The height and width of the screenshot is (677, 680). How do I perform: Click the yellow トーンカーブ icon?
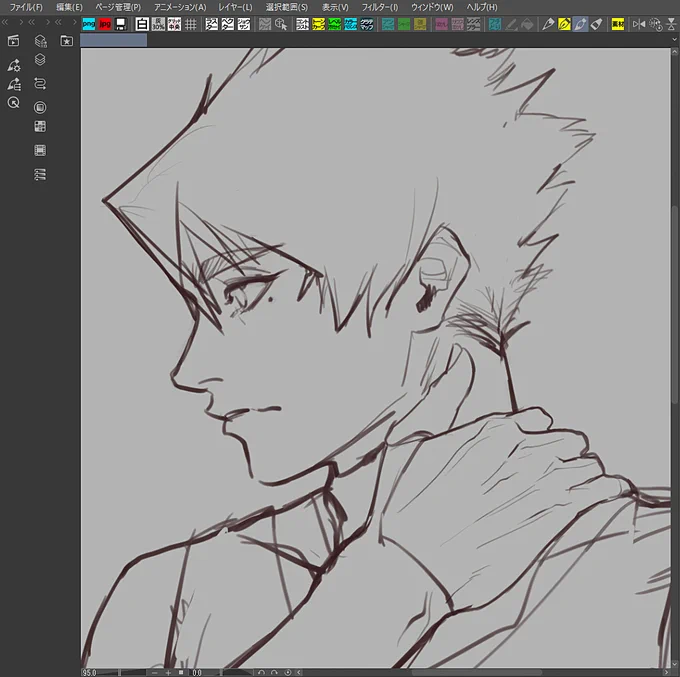[318, 24]
